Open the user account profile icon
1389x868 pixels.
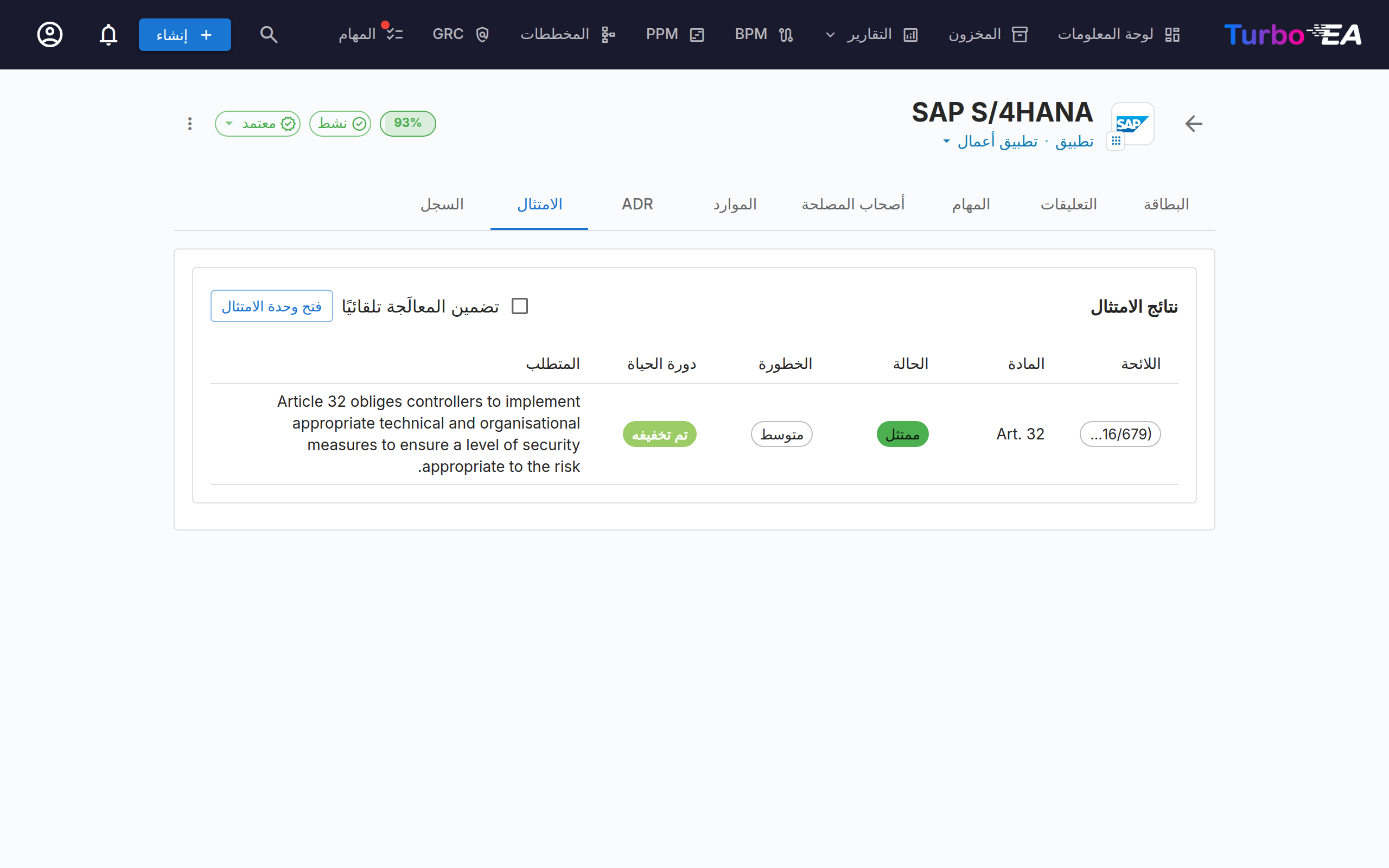point(50,34)
